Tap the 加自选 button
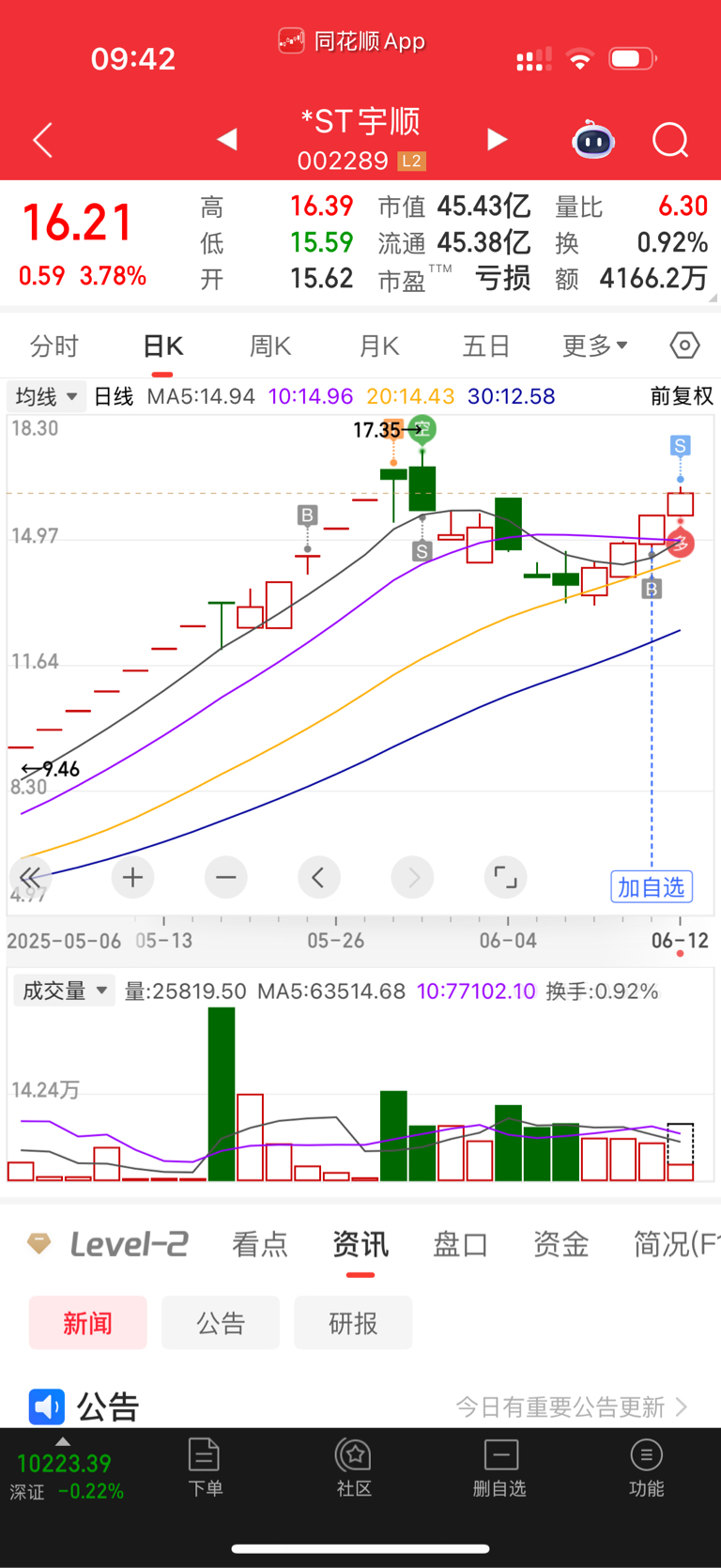The image size is (721, 1568). click(x=652, y=887)
